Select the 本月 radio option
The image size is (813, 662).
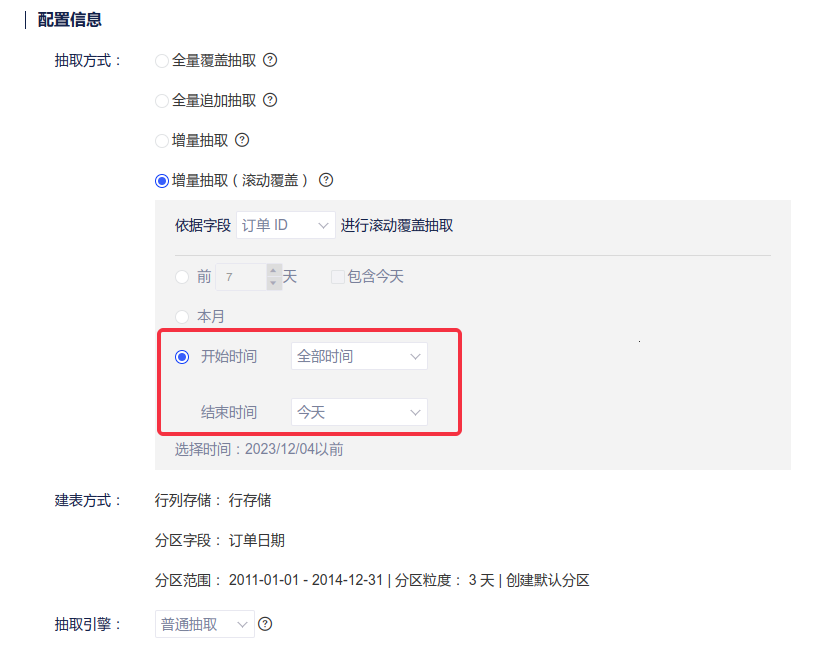(x=182, y=317)
